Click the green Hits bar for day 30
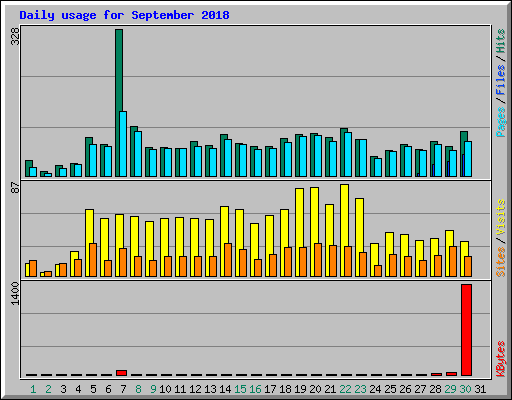 click(463, 154)
